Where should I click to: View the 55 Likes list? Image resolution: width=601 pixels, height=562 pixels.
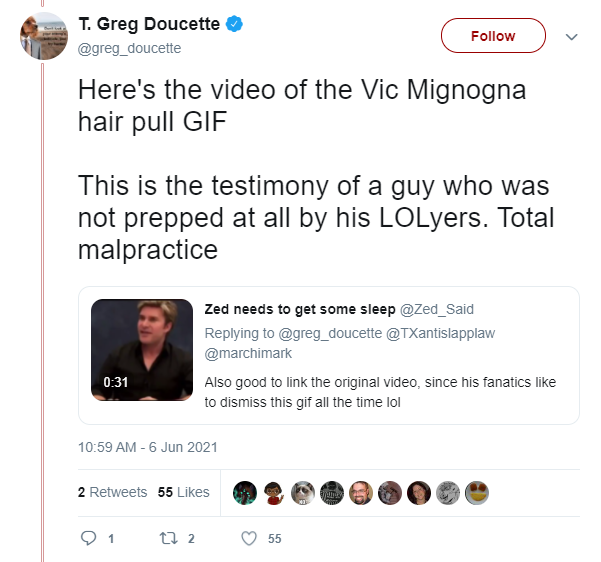point(184,492)
